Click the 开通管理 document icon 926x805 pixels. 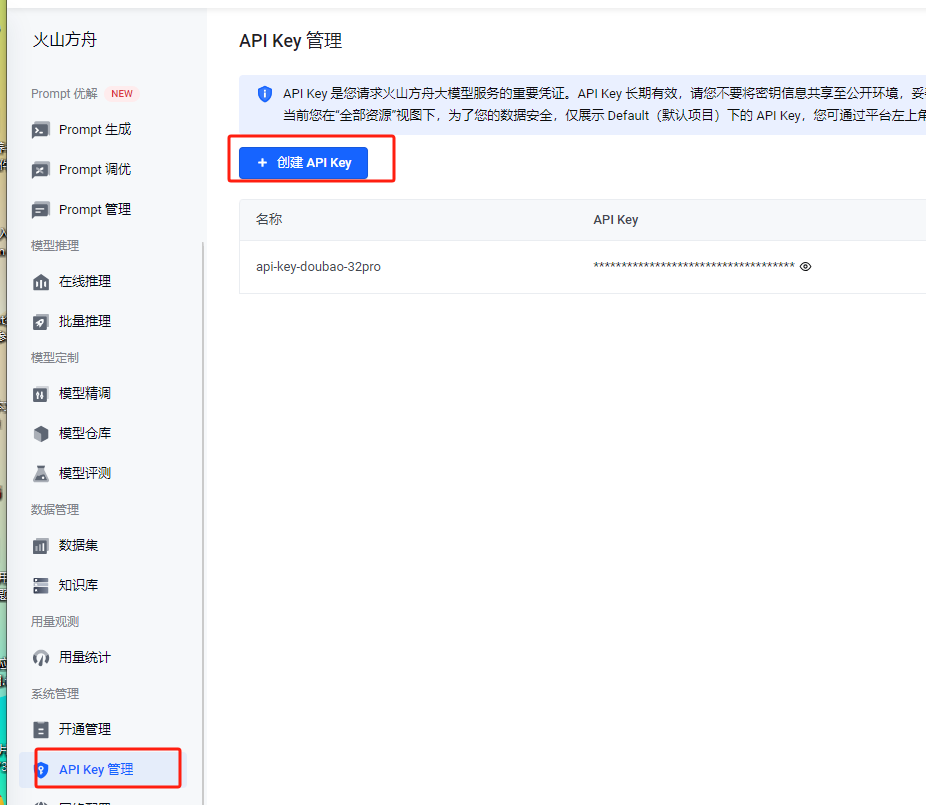pos(41,730)
